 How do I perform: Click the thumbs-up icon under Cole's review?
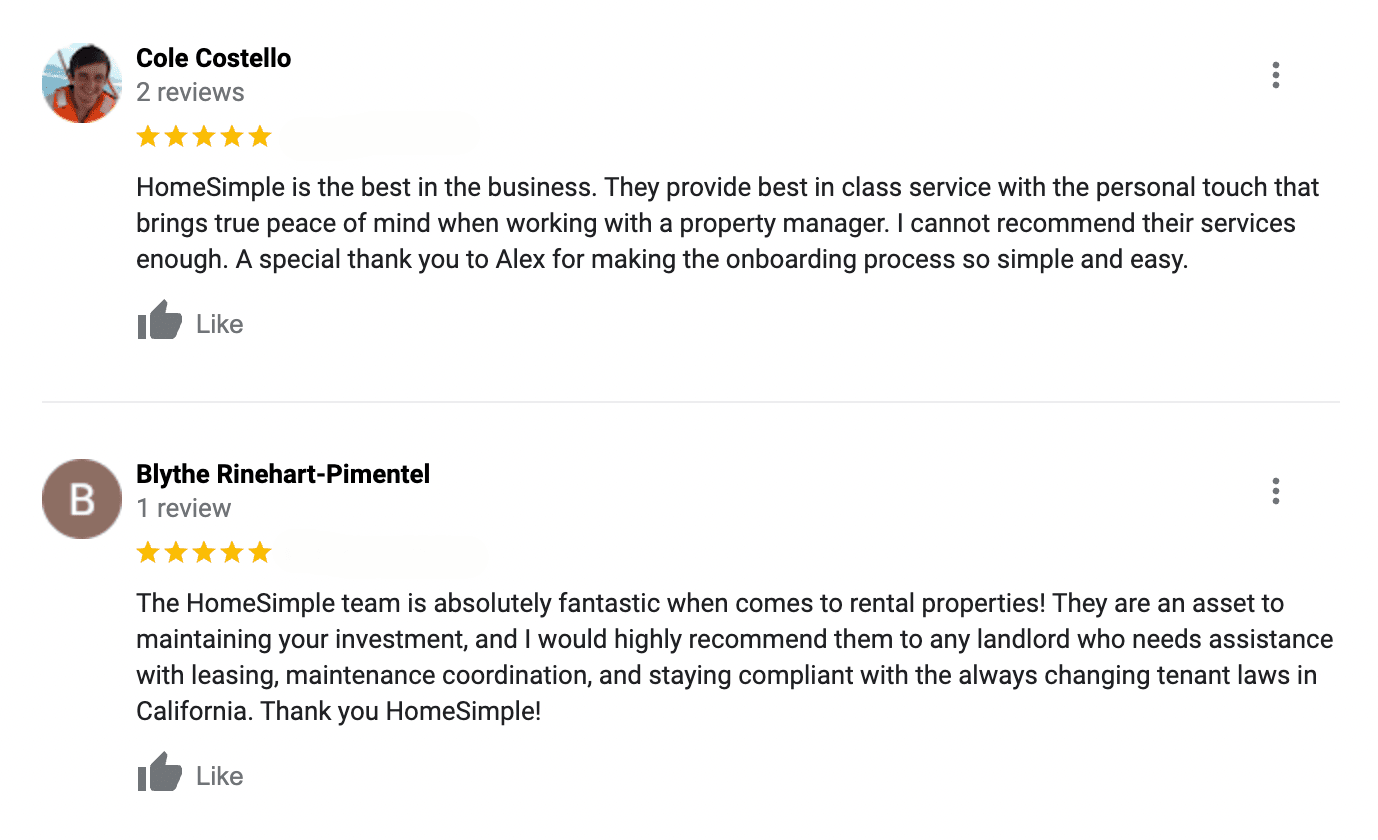click(x=159, y=321)
